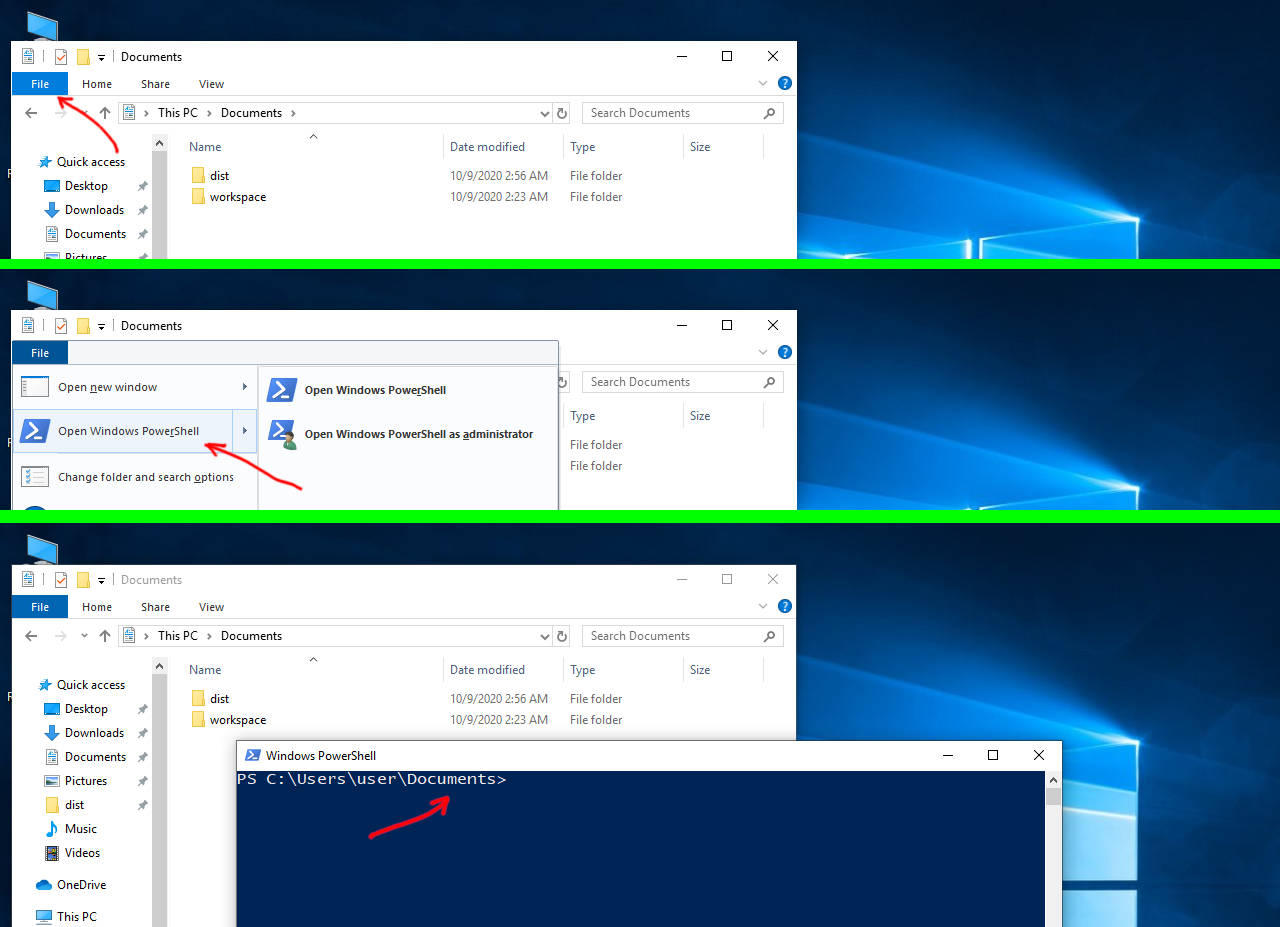This screenshot has height=927, width=1280.
Task: Click the magnifier icon in middle screenshot search box
Action: pyautogui.click(x=769, y=382)
